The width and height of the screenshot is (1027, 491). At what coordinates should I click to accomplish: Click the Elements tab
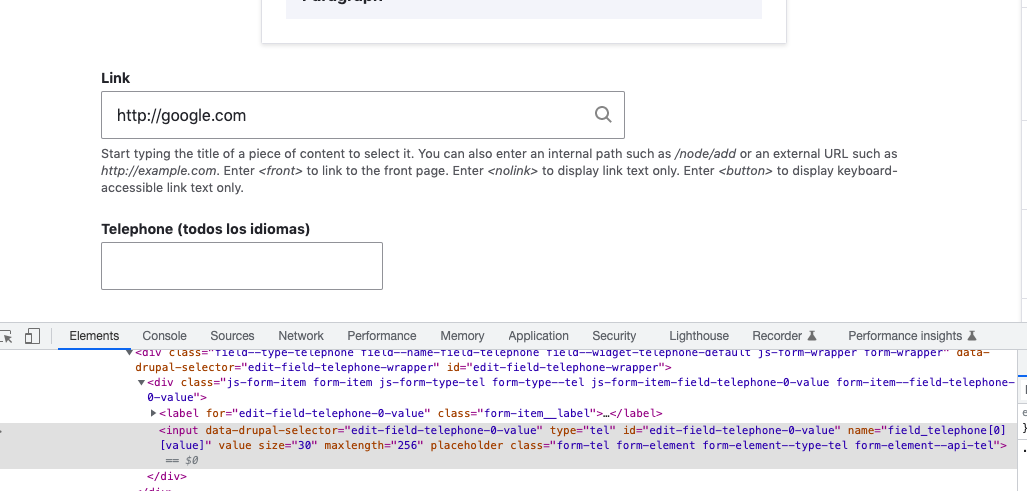click(95, 336)
